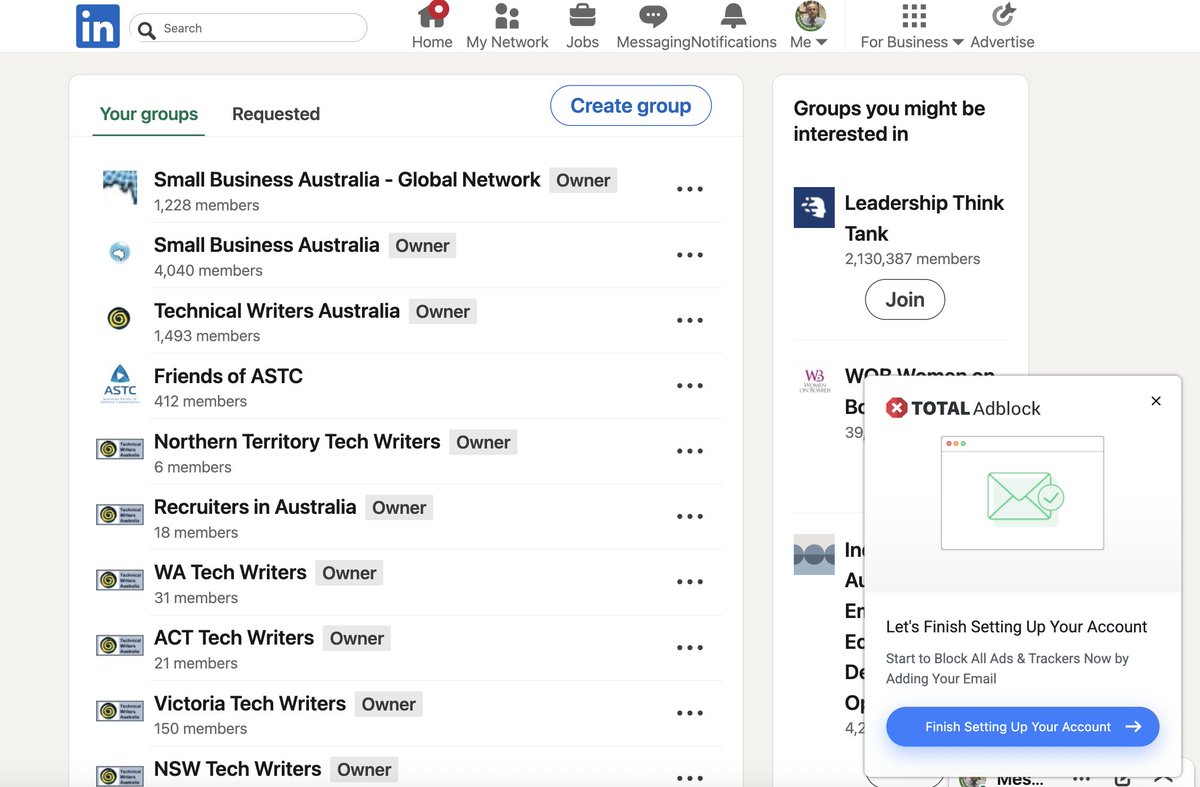Join the Leadership Think Tank group
Image resolution: width=1200 pixels, height=787 pixels.
(905, 299)
